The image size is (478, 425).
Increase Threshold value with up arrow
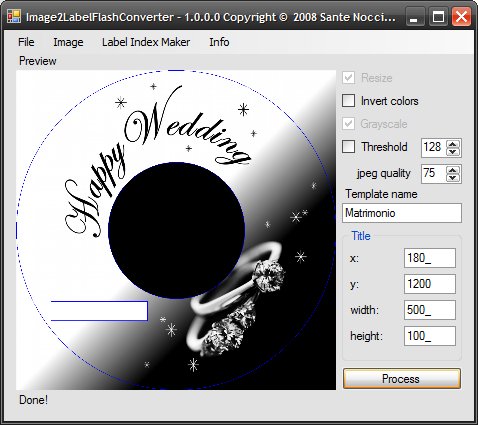click(453, 144)
